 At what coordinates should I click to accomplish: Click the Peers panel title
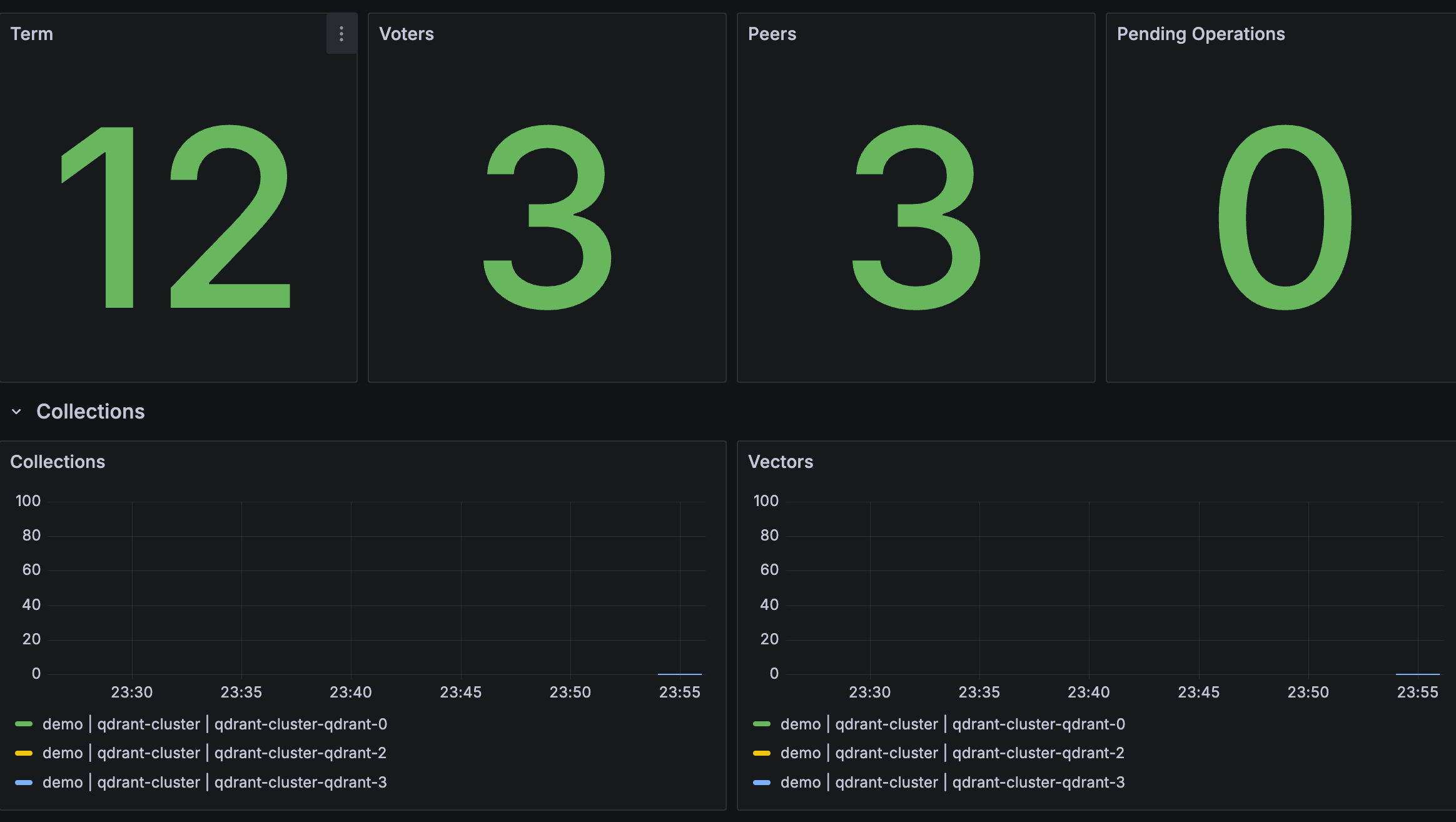click(x=772, y=34)
